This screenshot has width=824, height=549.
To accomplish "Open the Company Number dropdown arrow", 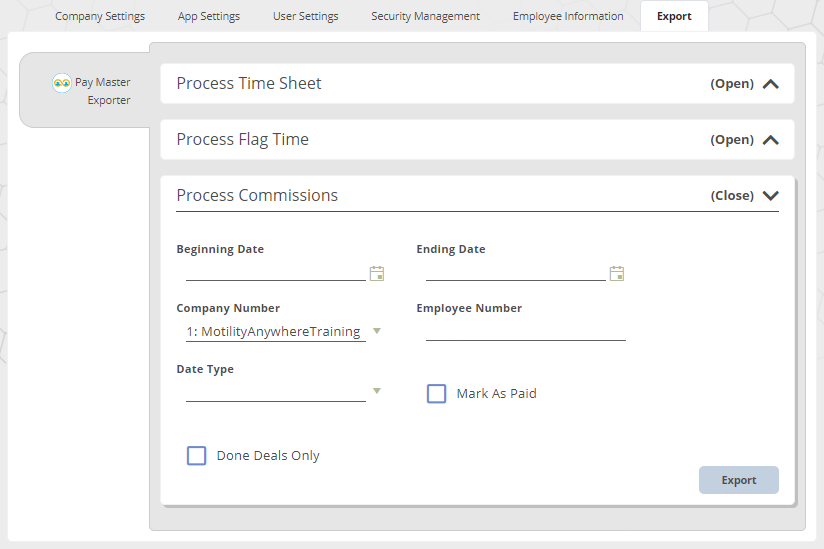I will (x=376, y=331).
